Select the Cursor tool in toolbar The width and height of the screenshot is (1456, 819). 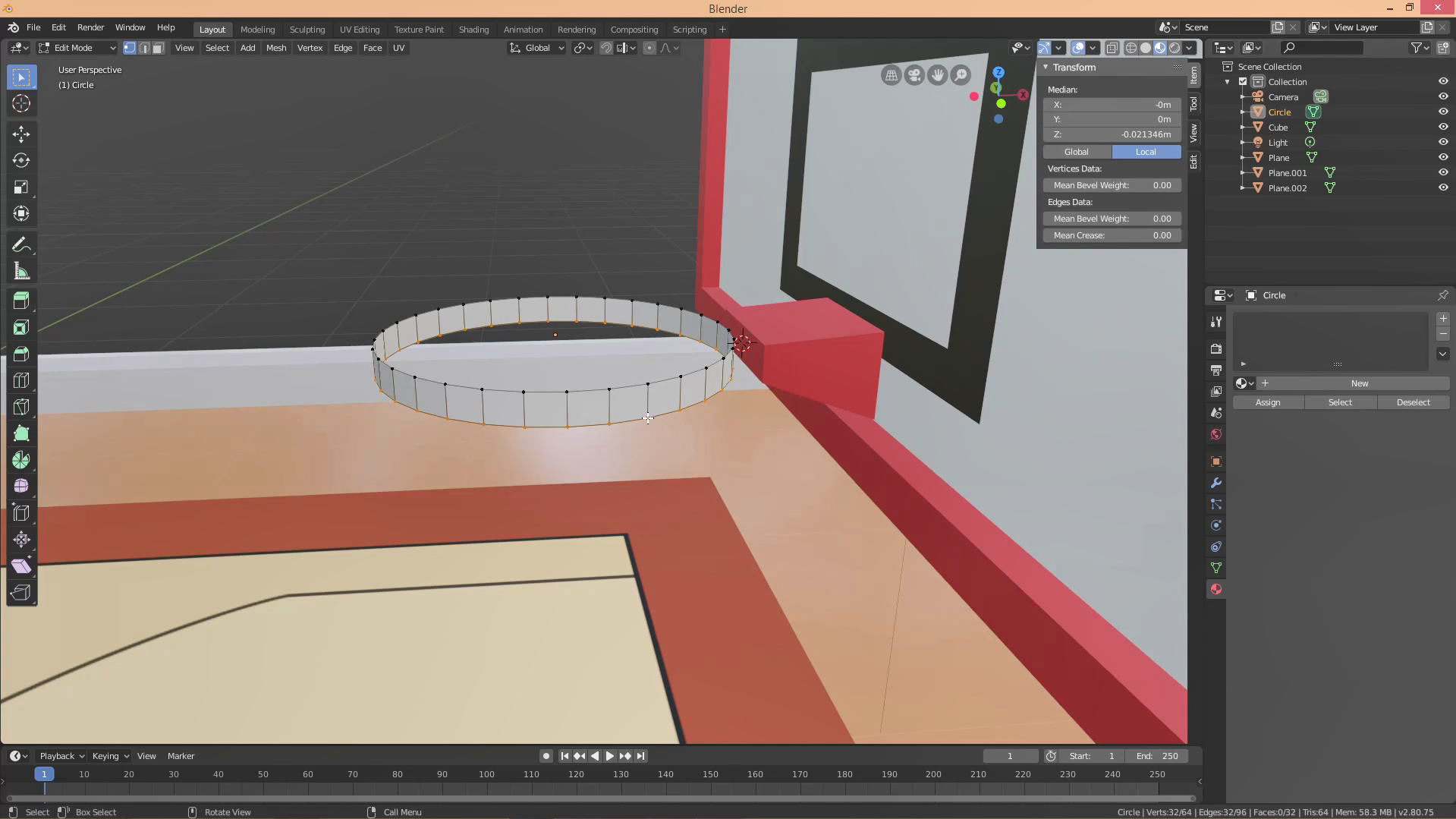21,103
